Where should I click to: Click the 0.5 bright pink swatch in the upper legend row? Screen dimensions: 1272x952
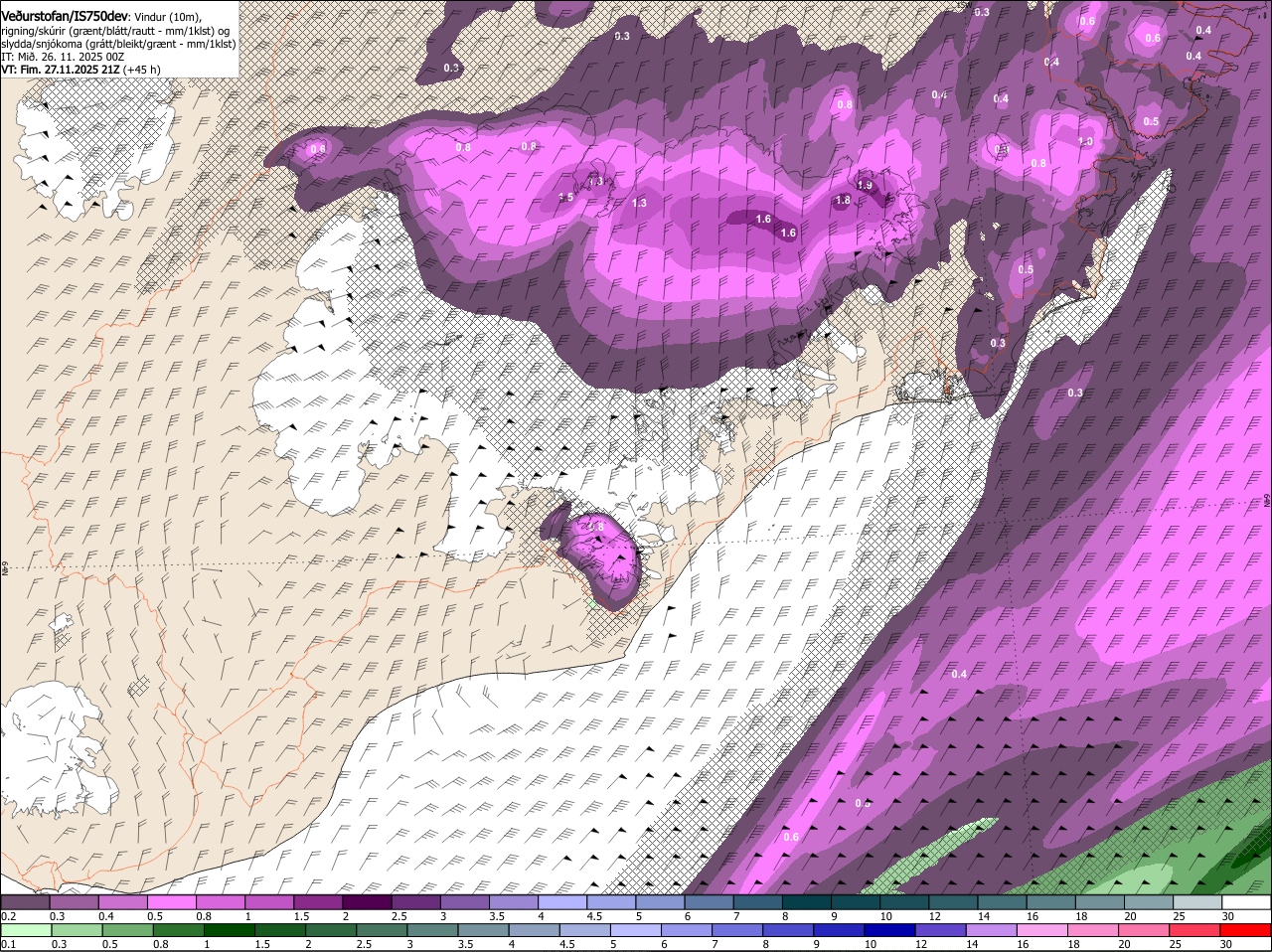click(x=171, y=902)
